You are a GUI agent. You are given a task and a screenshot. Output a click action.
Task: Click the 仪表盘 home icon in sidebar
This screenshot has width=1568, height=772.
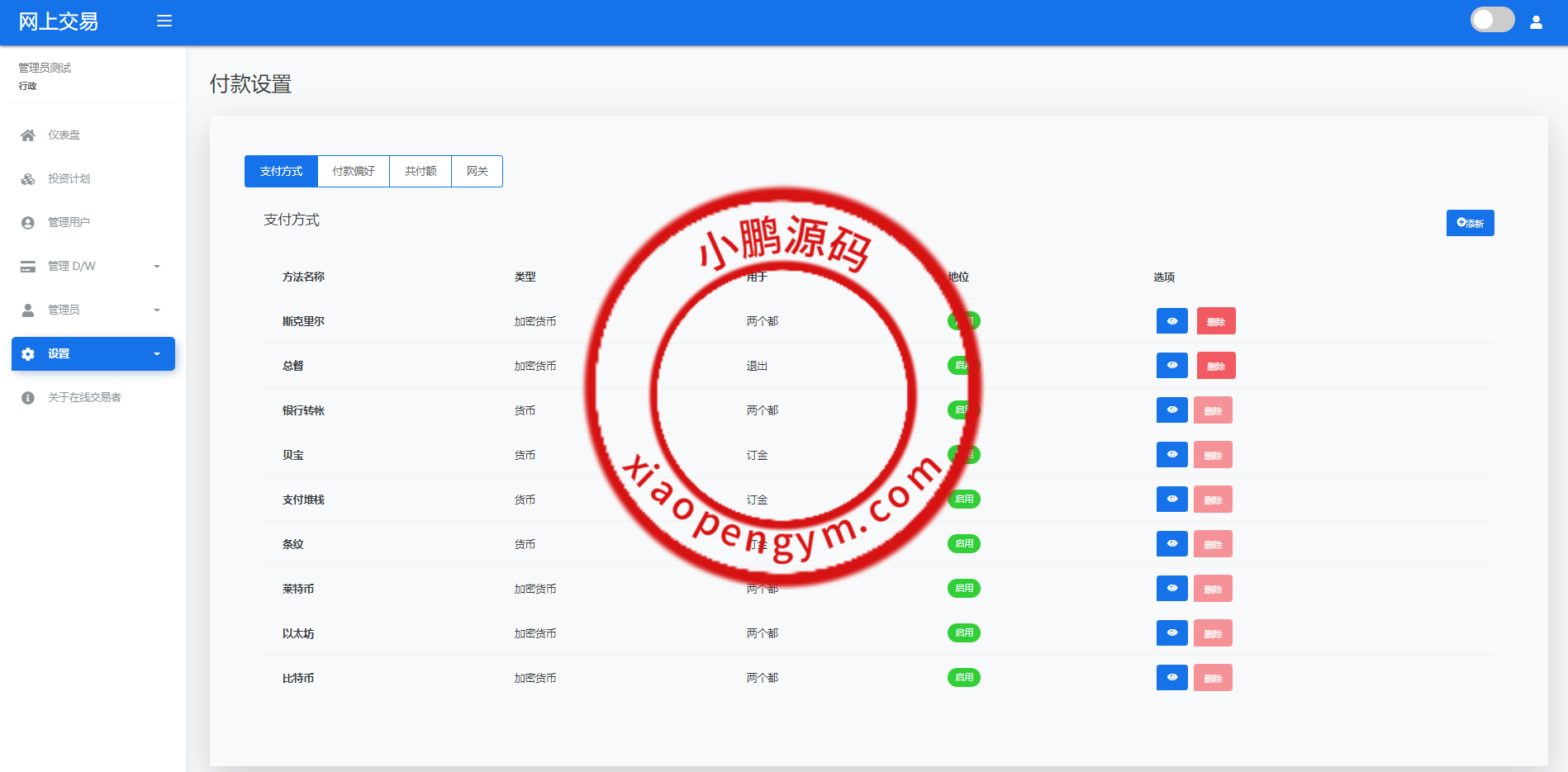28,135
